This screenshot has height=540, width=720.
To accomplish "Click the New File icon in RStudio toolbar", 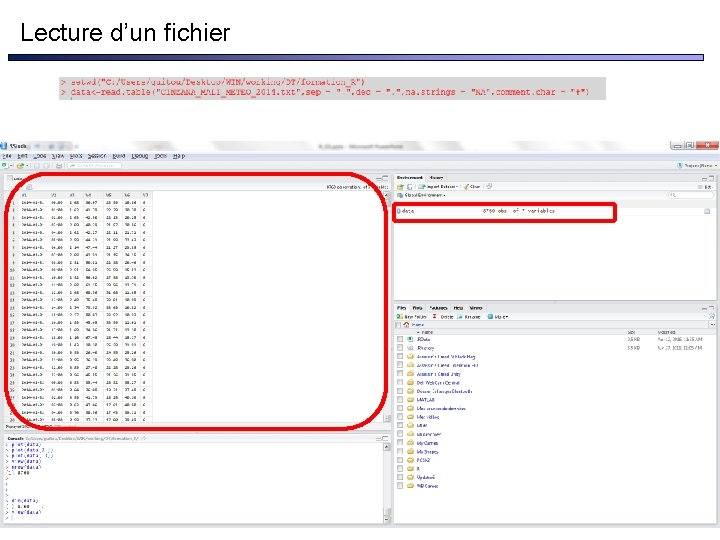I will click(x=4, y=165).
